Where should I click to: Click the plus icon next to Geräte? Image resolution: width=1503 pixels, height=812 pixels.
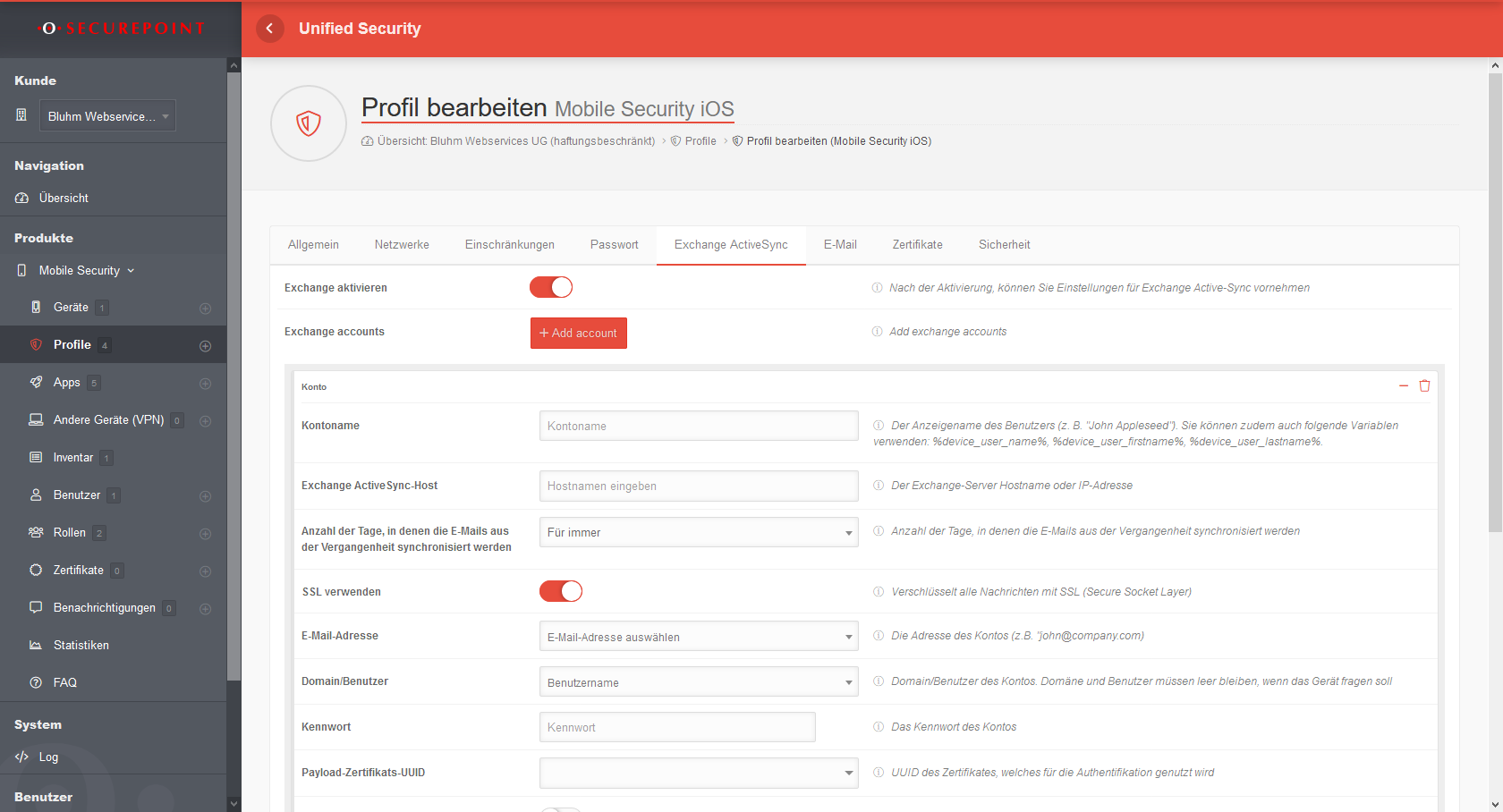click(205, 309)
